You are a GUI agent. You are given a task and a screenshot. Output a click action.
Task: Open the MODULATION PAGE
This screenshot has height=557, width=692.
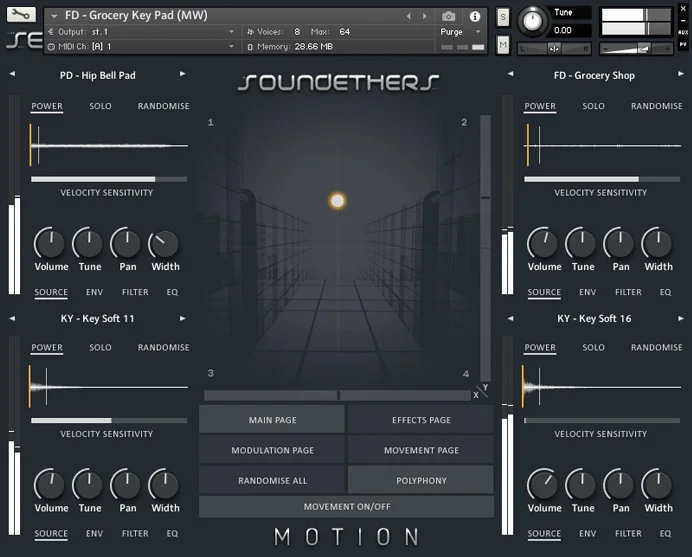272,450
